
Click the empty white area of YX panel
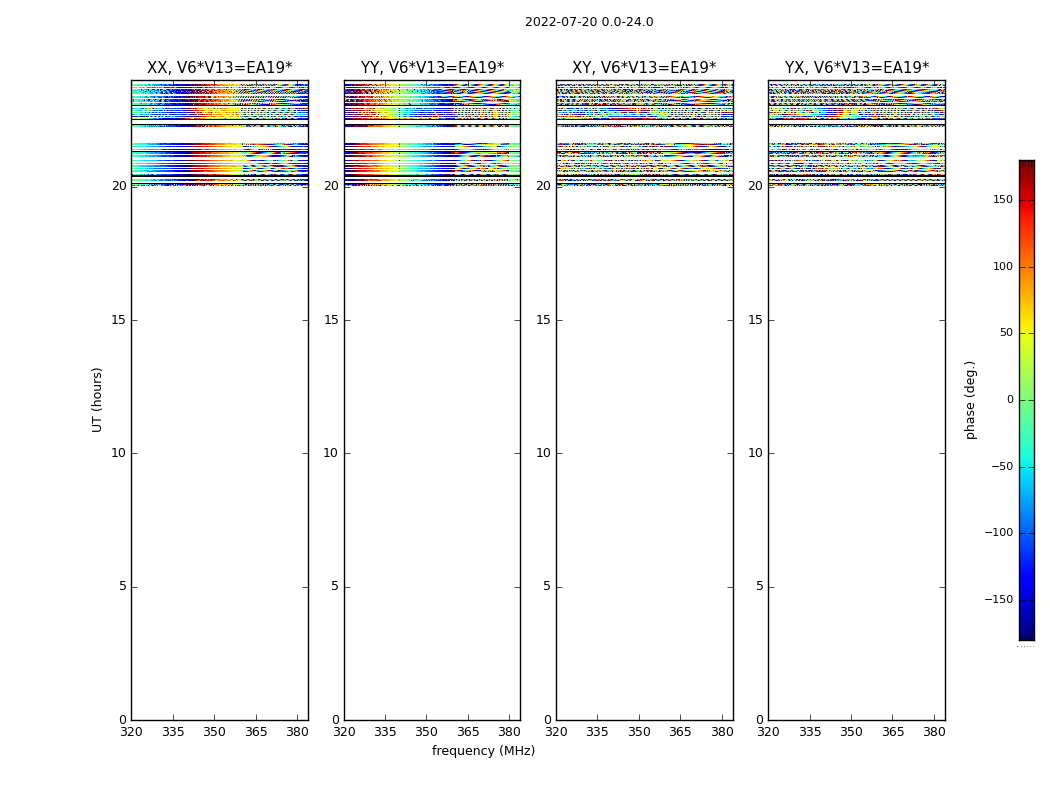pyautogui.click(x=856, y=450)
